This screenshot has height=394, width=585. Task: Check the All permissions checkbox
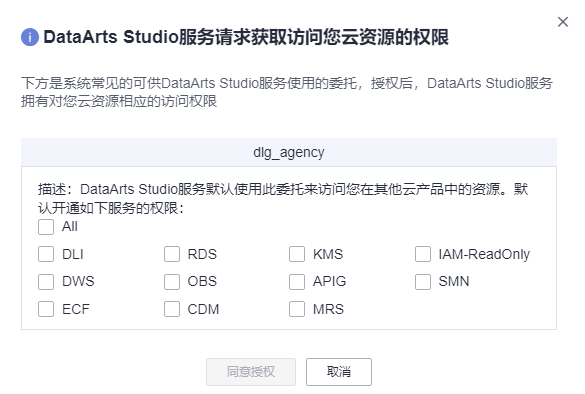tap(46, 227)
